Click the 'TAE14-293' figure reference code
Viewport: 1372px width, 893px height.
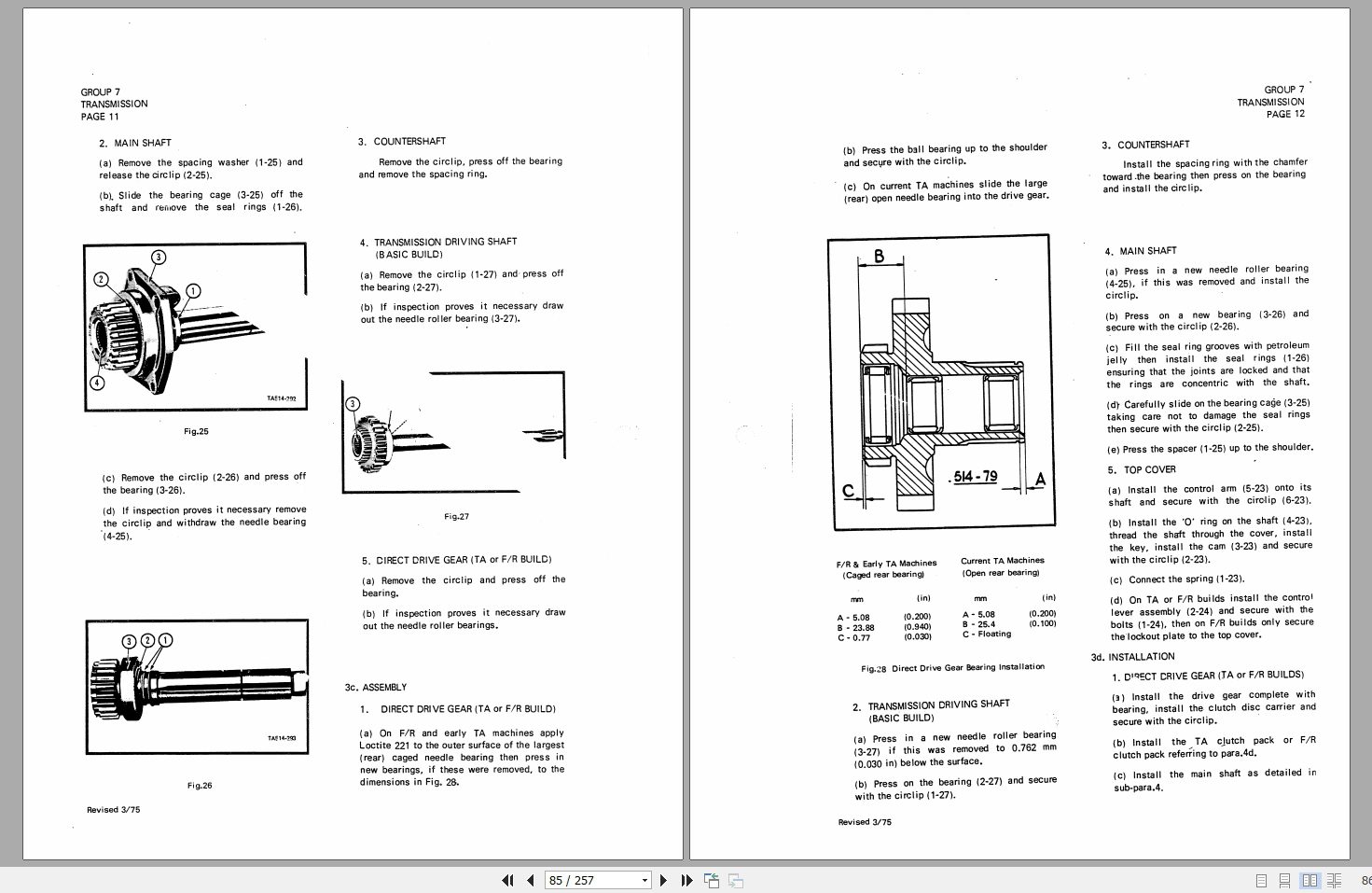click(282, 738)
